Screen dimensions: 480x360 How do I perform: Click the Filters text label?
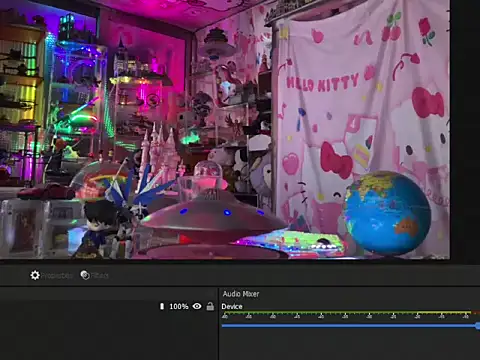tap(100, 276)
